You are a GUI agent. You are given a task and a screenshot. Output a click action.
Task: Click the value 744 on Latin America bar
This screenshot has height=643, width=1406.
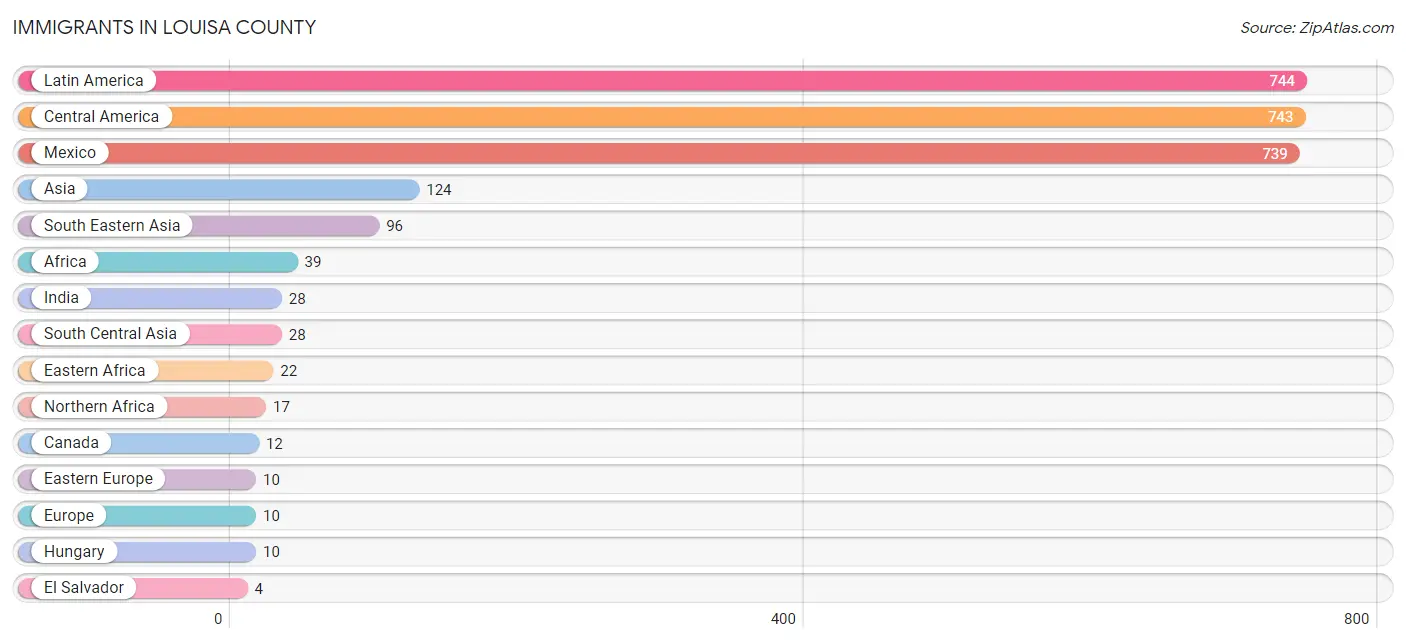pyautogui.click(x=1282, y=81)
